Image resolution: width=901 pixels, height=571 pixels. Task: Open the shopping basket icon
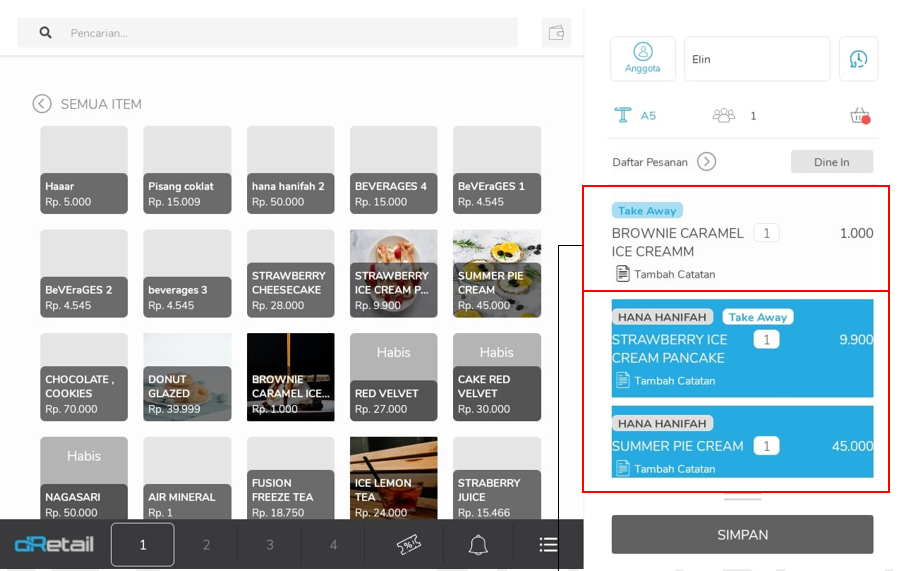coord(859,116)
